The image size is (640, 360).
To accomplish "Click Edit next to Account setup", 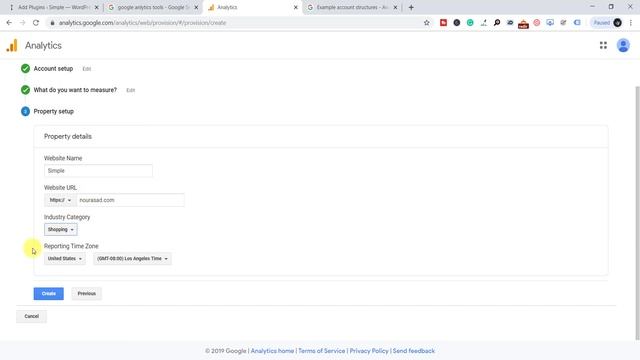I will [x=87, y=69].
